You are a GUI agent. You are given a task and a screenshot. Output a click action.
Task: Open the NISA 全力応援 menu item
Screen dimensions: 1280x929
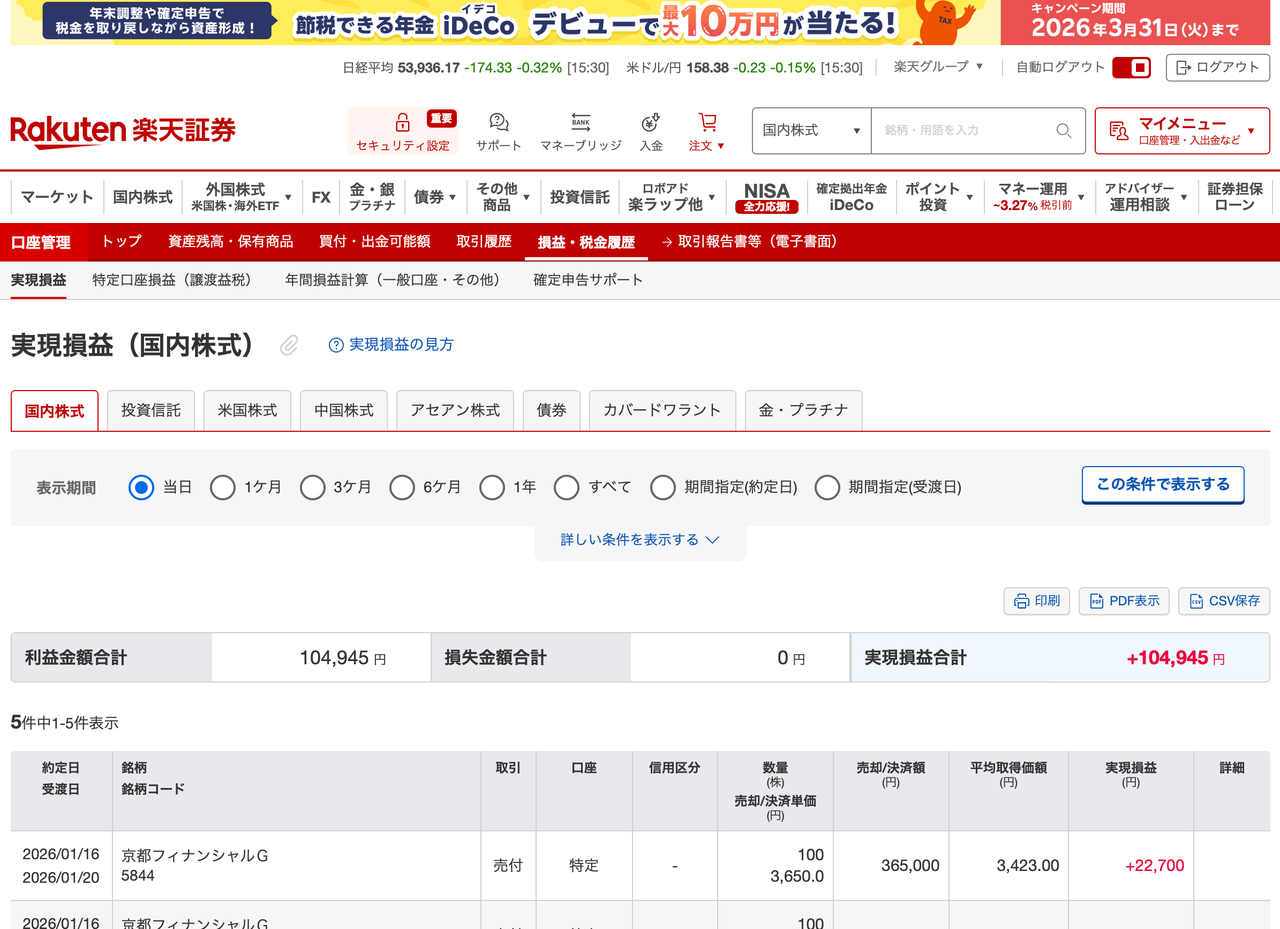767,197
